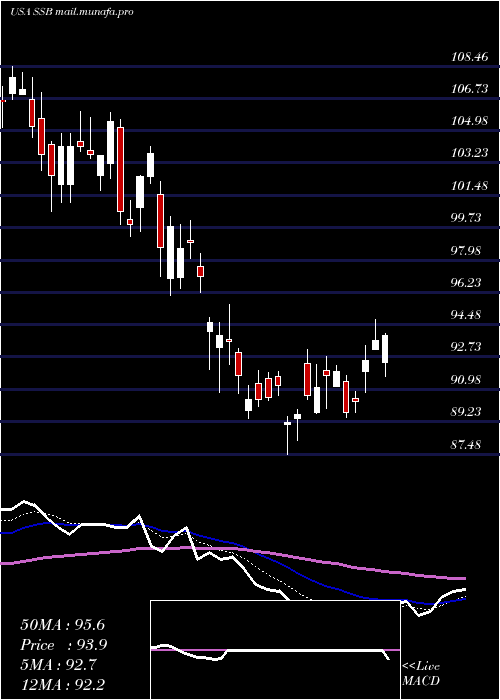Click the 87.48 price label

[466, 444]
